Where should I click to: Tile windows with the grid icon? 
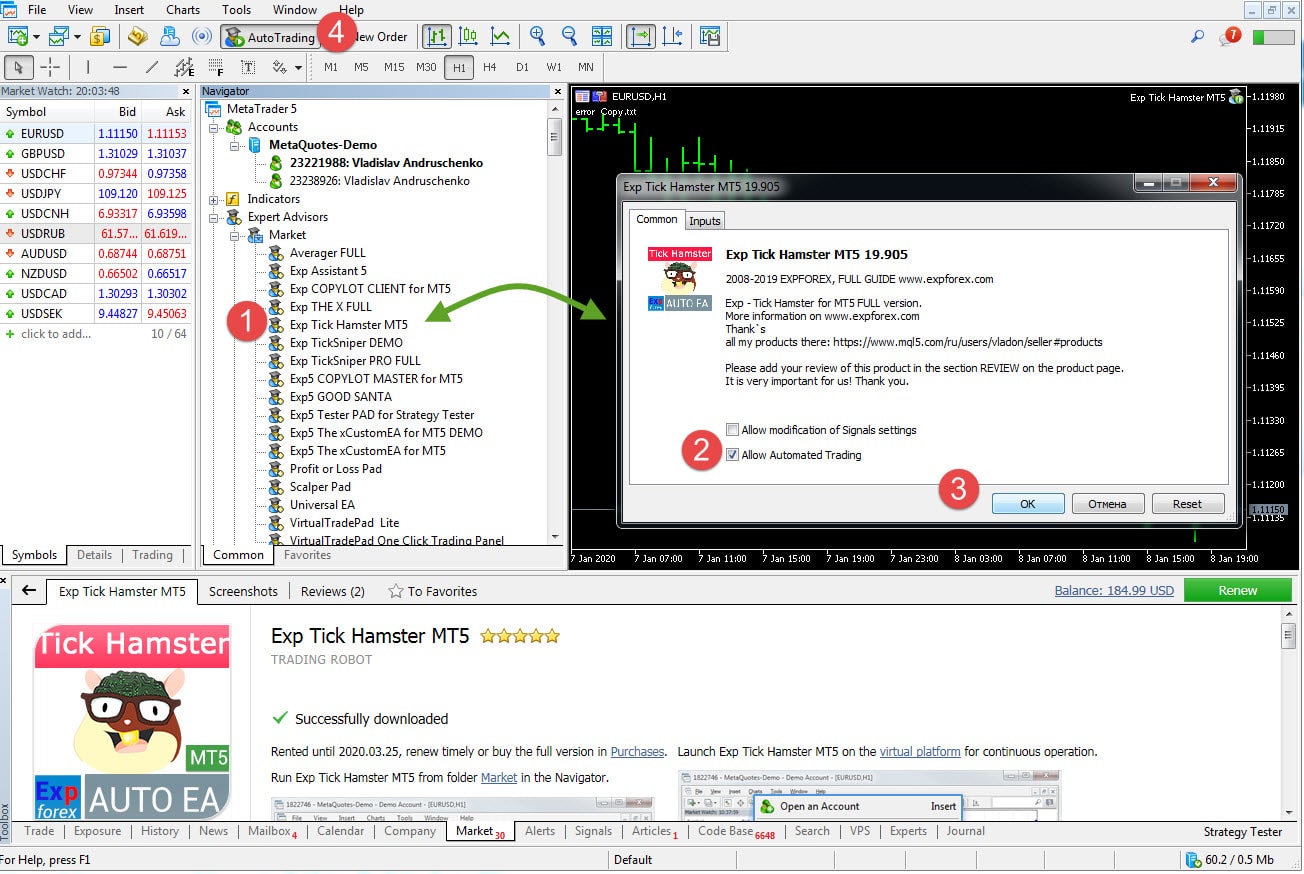601,37
